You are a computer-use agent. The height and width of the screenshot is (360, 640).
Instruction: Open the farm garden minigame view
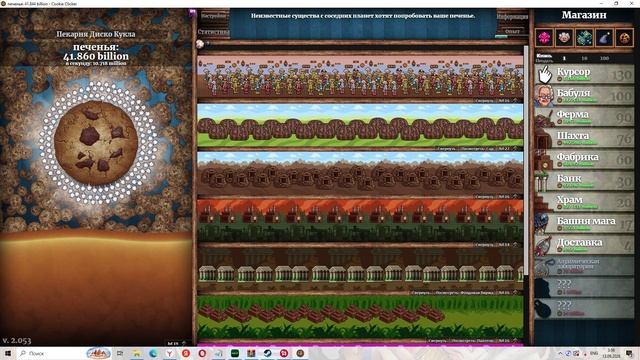pyautogui.click(x=478, y=149)
